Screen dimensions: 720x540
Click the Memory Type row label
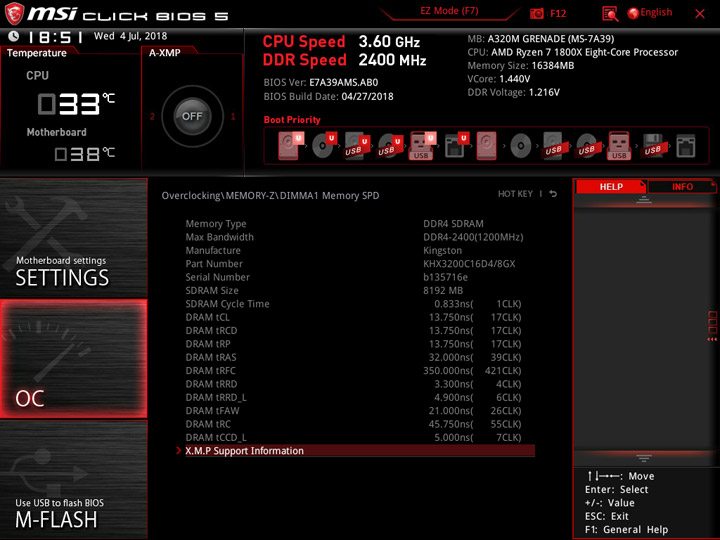click(x=216, y=224)
